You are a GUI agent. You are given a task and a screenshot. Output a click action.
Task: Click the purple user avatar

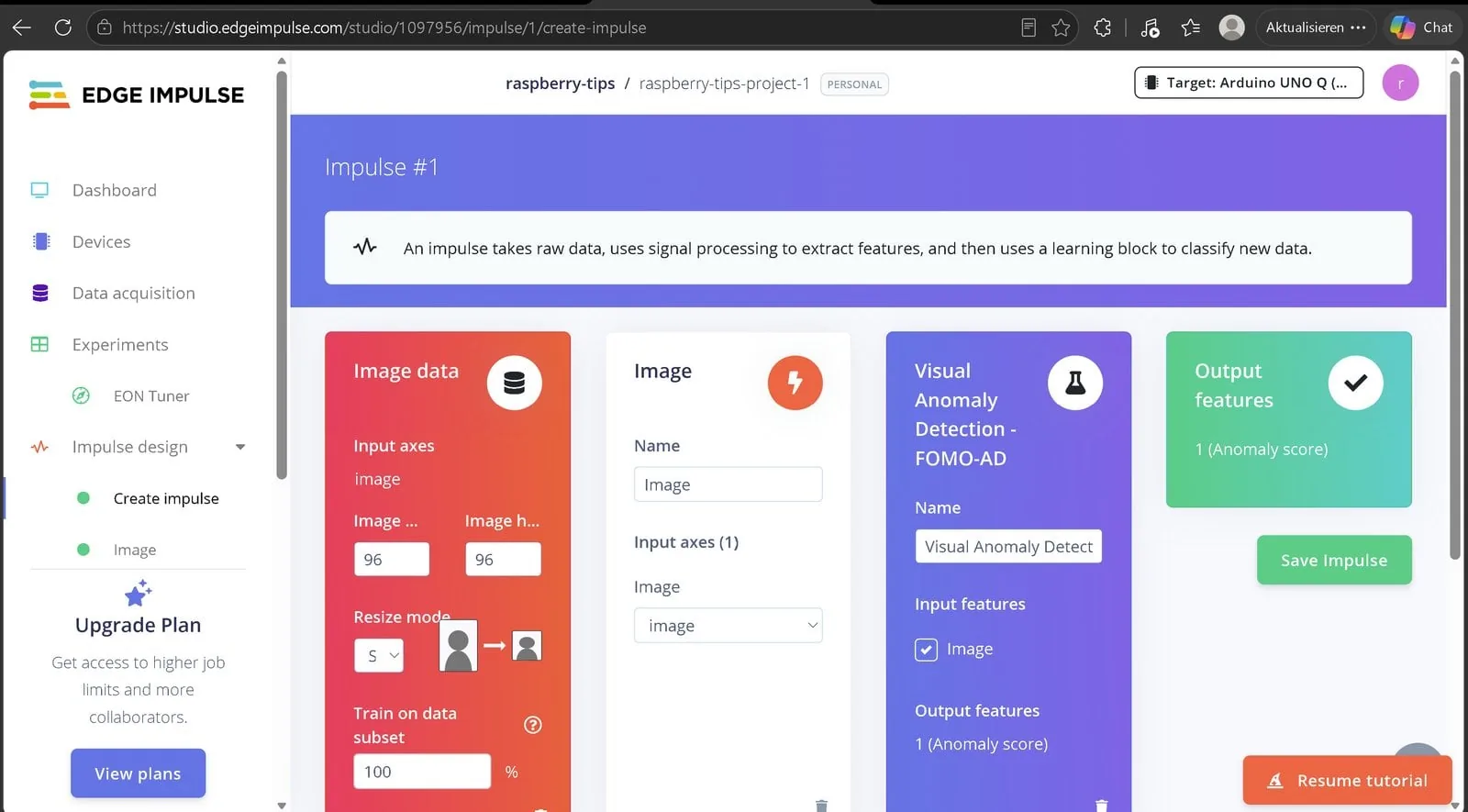(1400, 83)
